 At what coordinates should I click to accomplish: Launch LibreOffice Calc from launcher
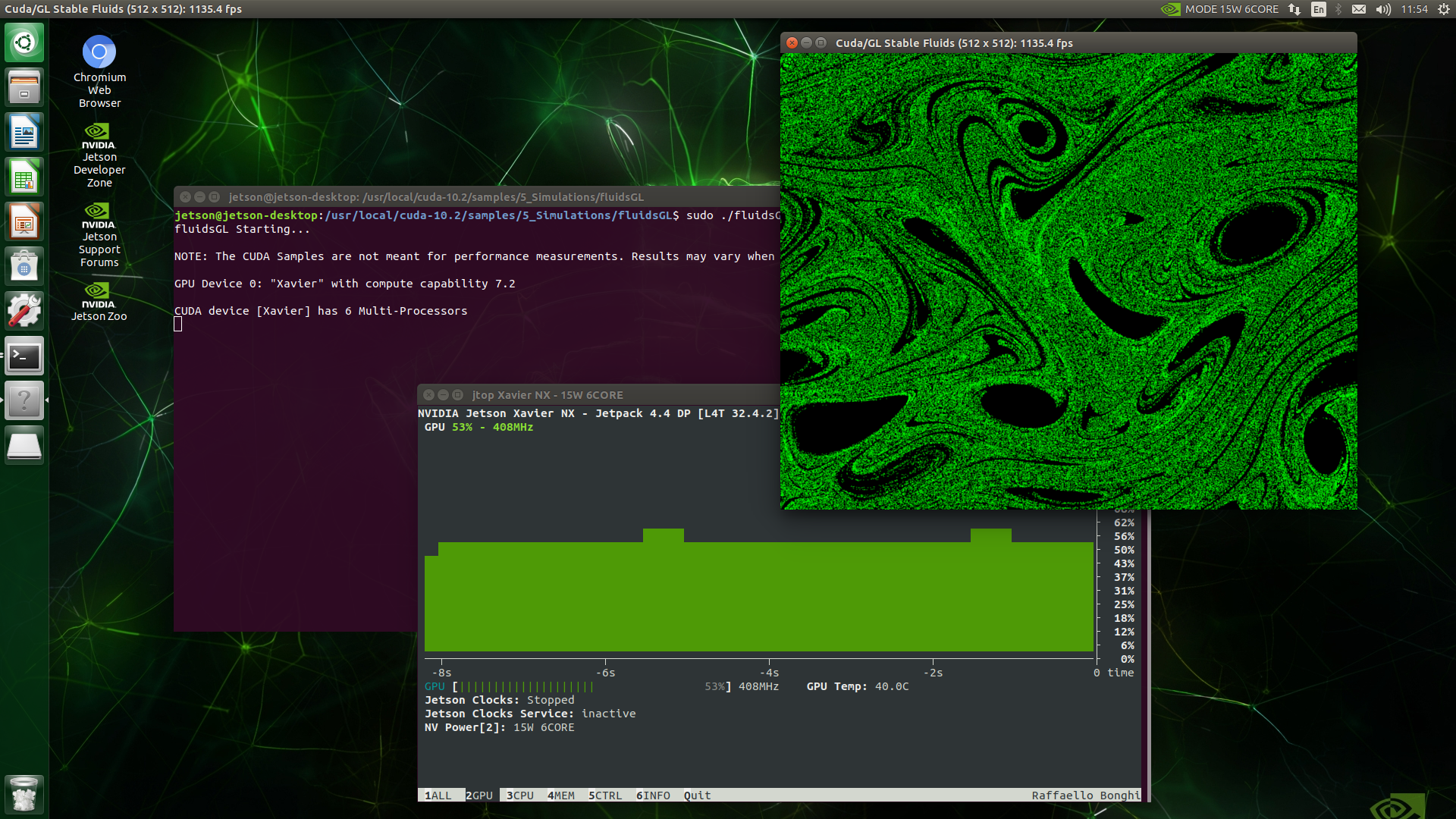click(24, 177)
